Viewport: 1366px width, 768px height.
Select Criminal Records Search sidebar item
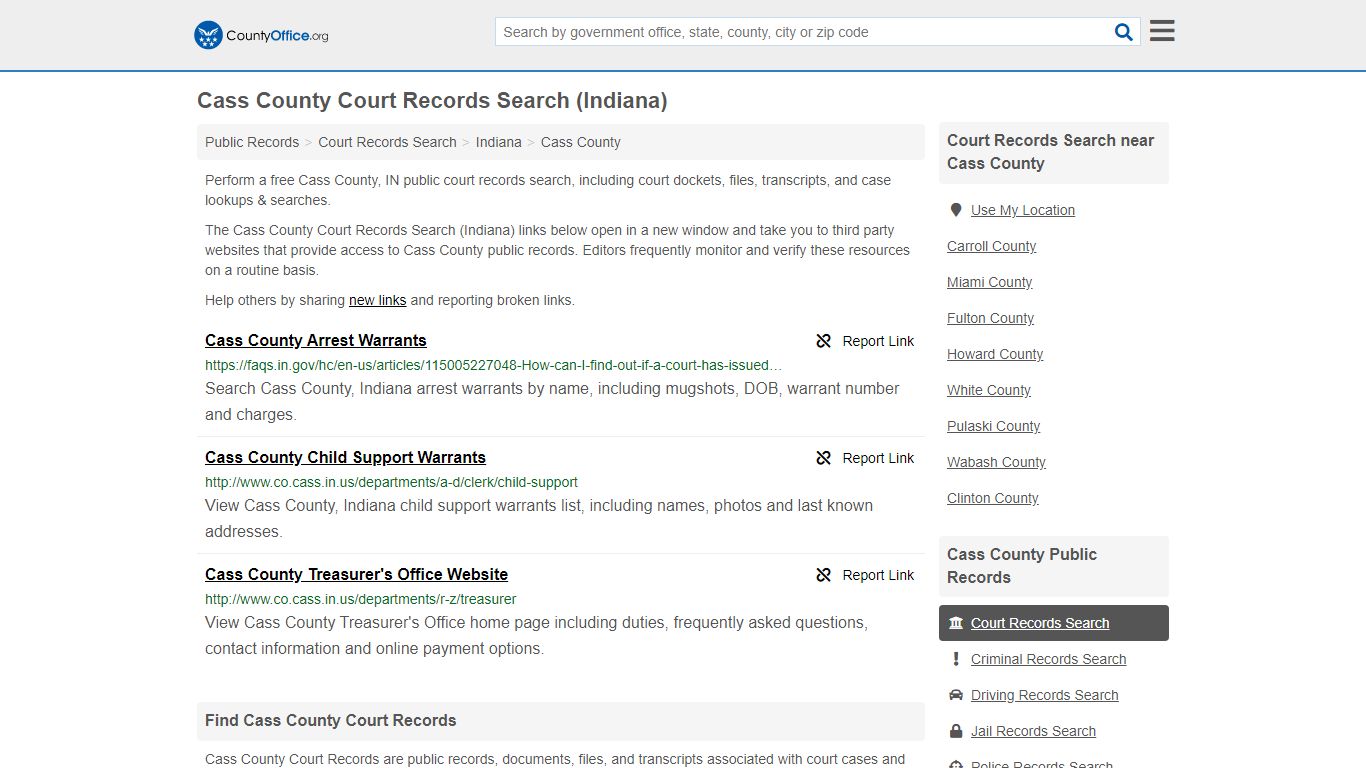pyautogui.click(x=1048, y=659)
